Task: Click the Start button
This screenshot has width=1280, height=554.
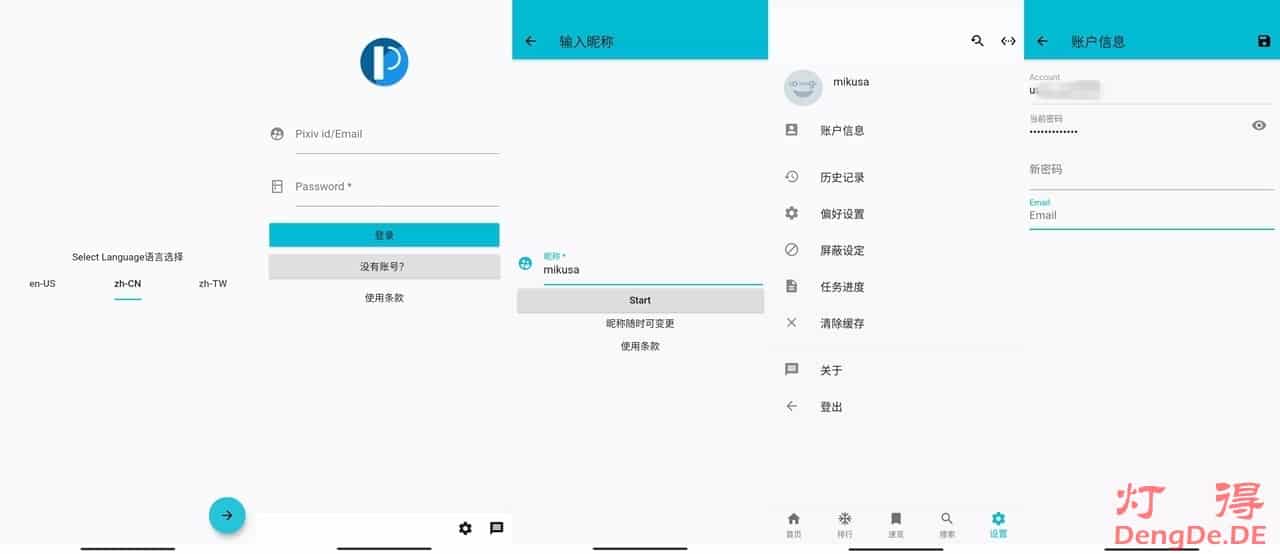Action: (640, 300)
